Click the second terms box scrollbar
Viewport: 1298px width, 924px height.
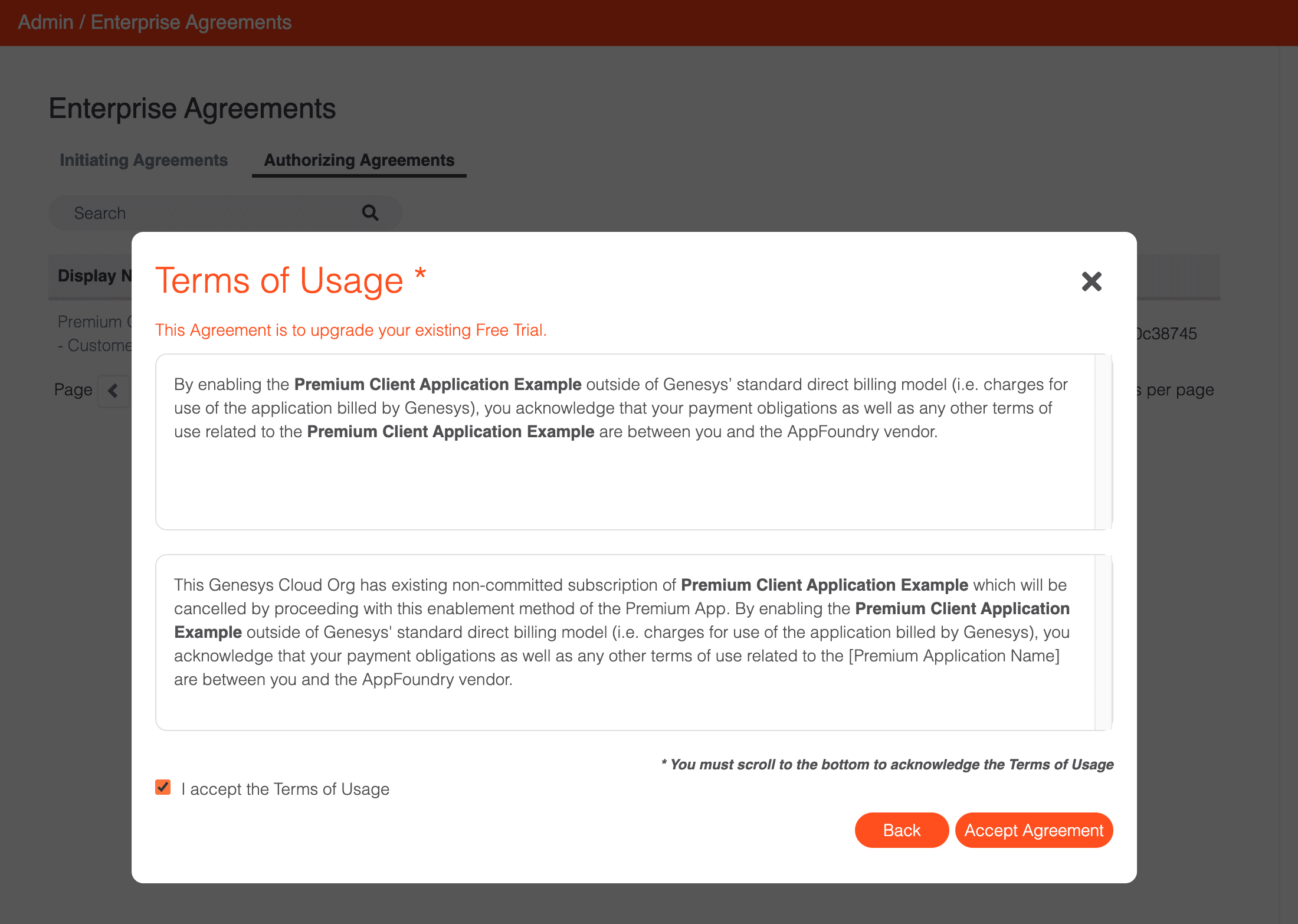[1103, 642]
